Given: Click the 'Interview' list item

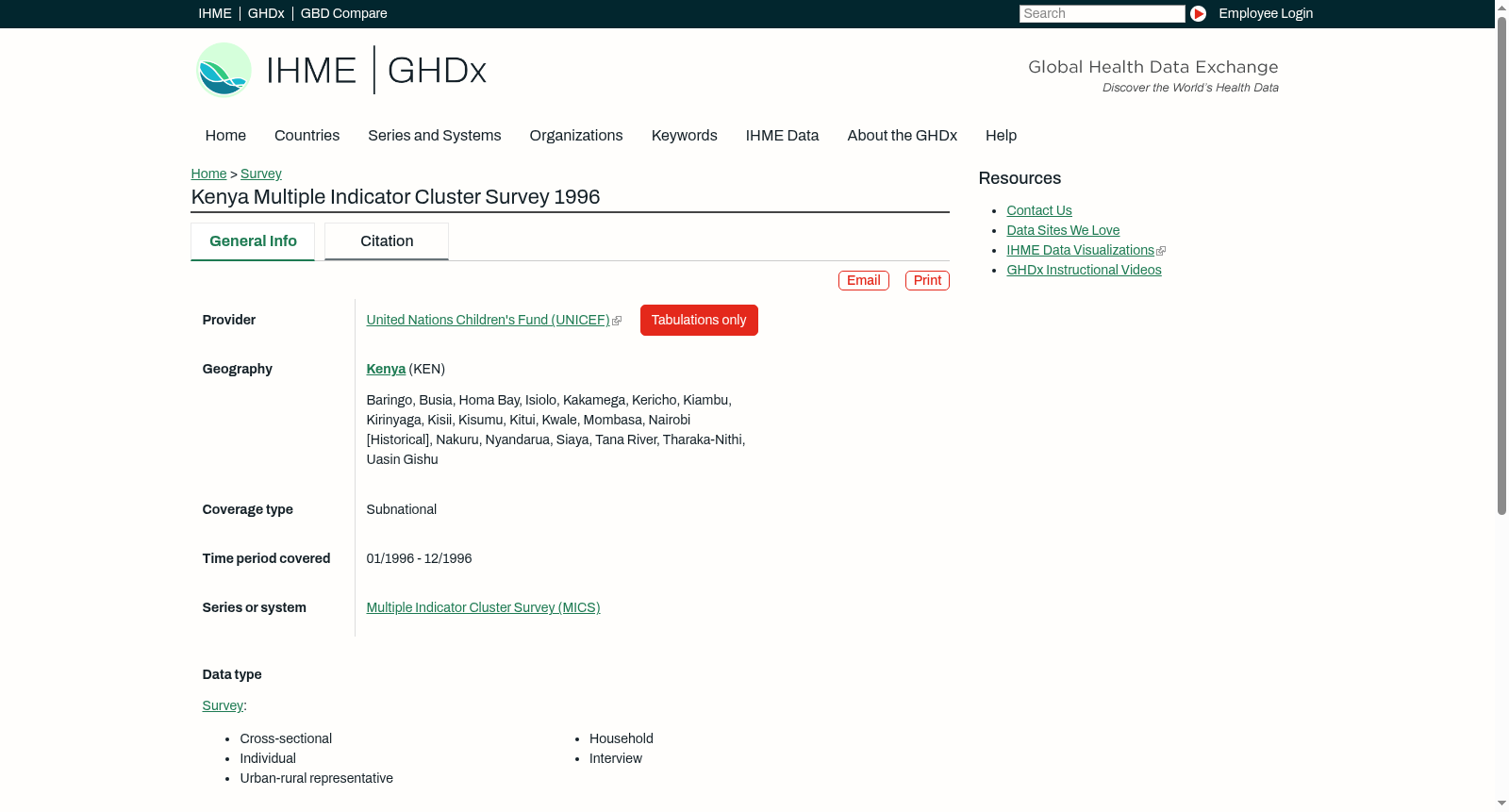Looking at the screenshot, I should coord(616,758).
